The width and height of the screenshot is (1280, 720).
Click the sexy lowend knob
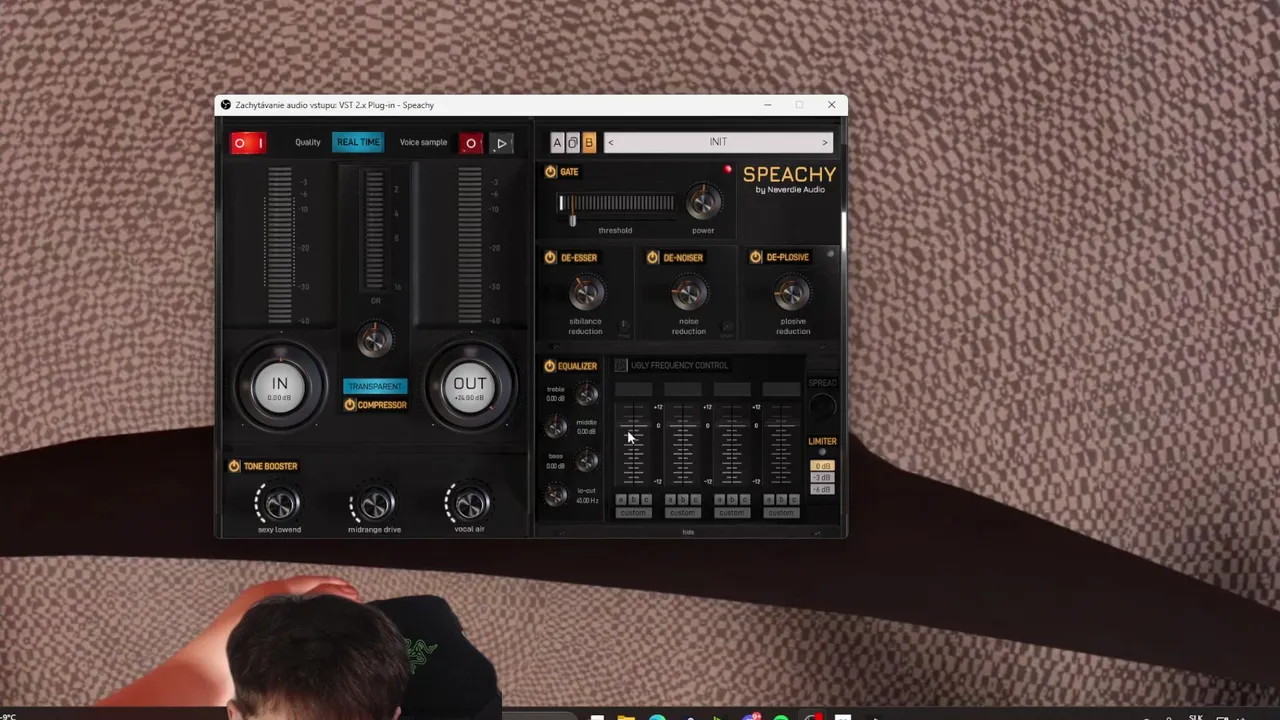[x=280, y=503]
